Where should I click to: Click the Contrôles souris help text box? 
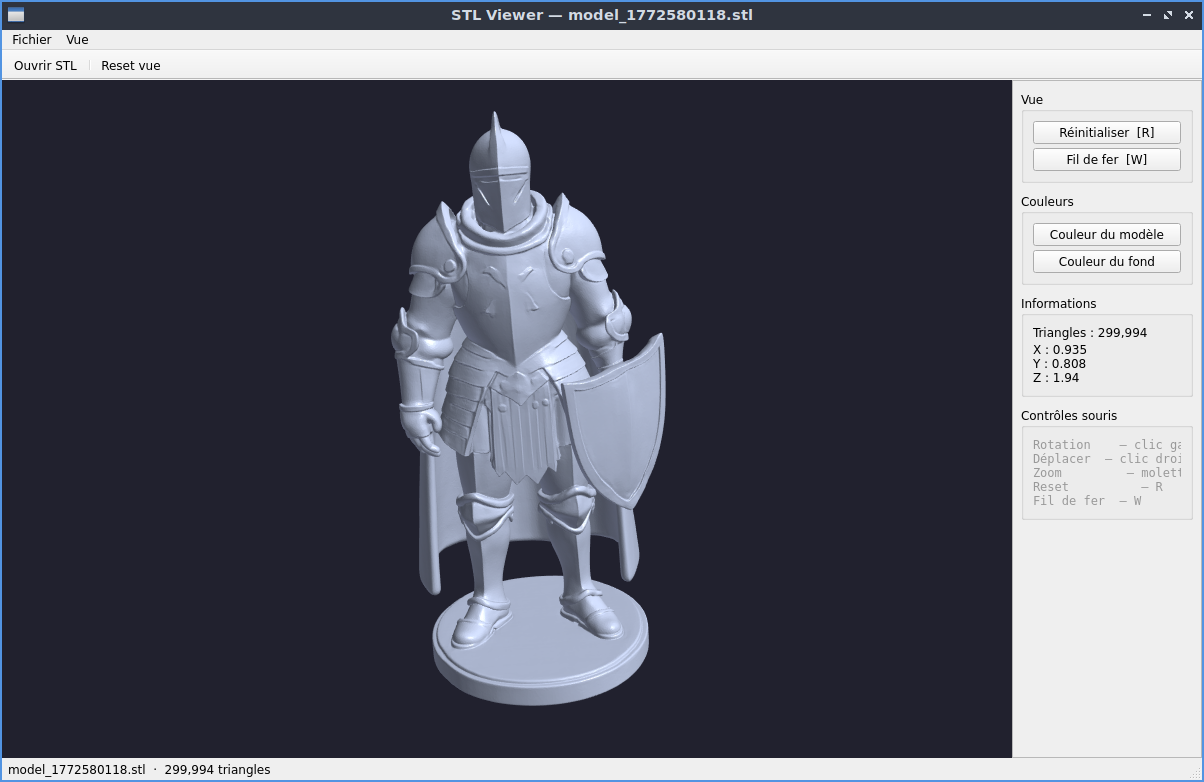coord(1107,473)
